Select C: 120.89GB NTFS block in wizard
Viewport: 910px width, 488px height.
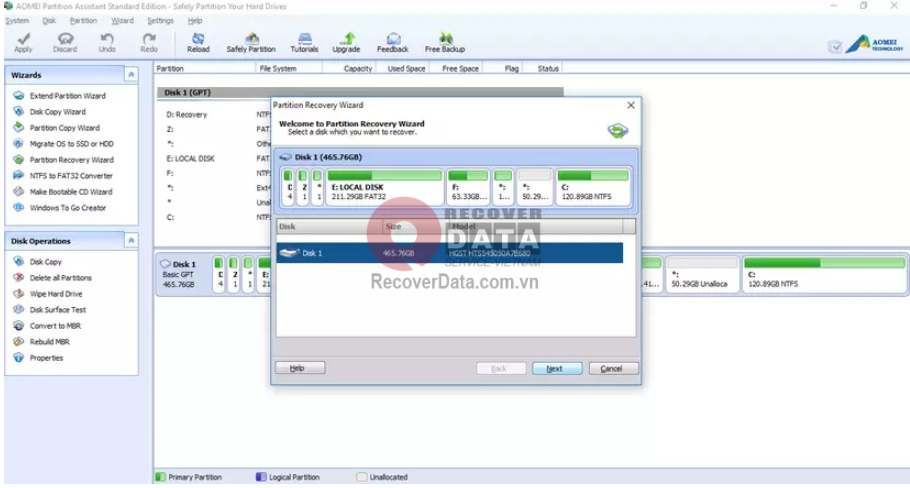pyautogui.click(x=593, y=186)
